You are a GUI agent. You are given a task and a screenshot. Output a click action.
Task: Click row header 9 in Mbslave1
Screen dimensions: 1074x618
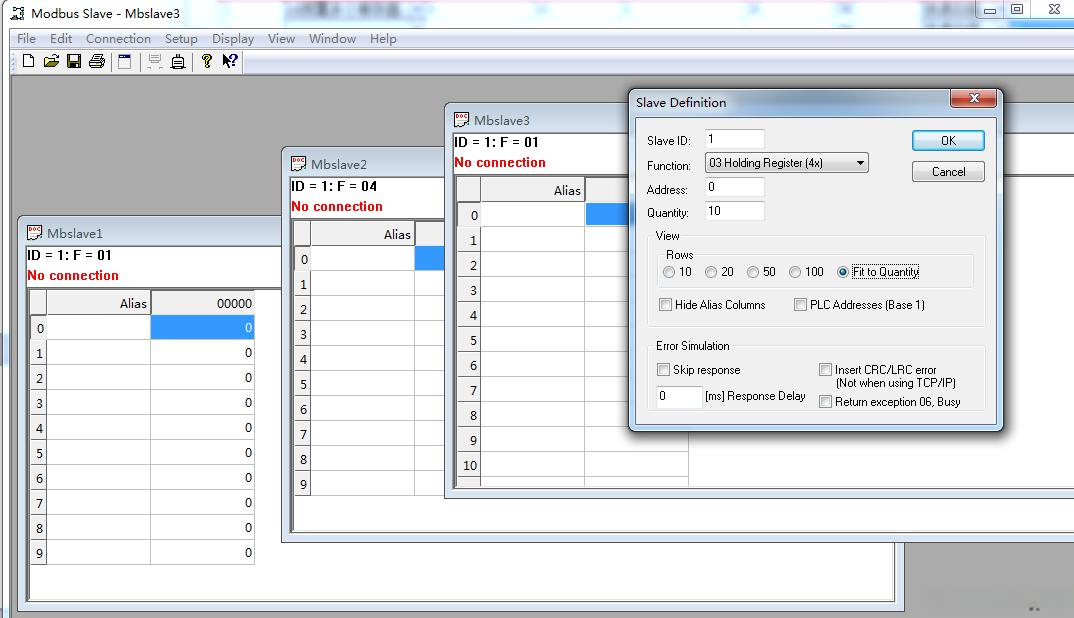pyautogui.click(x=38, y=553)
